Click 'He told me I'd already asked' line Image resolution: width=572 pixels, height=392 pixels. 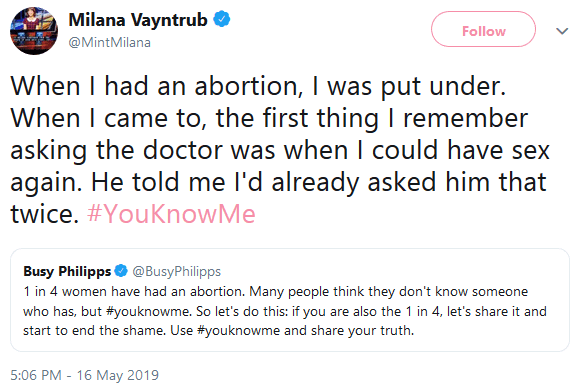pyautogui.click(x=263, y=182)
